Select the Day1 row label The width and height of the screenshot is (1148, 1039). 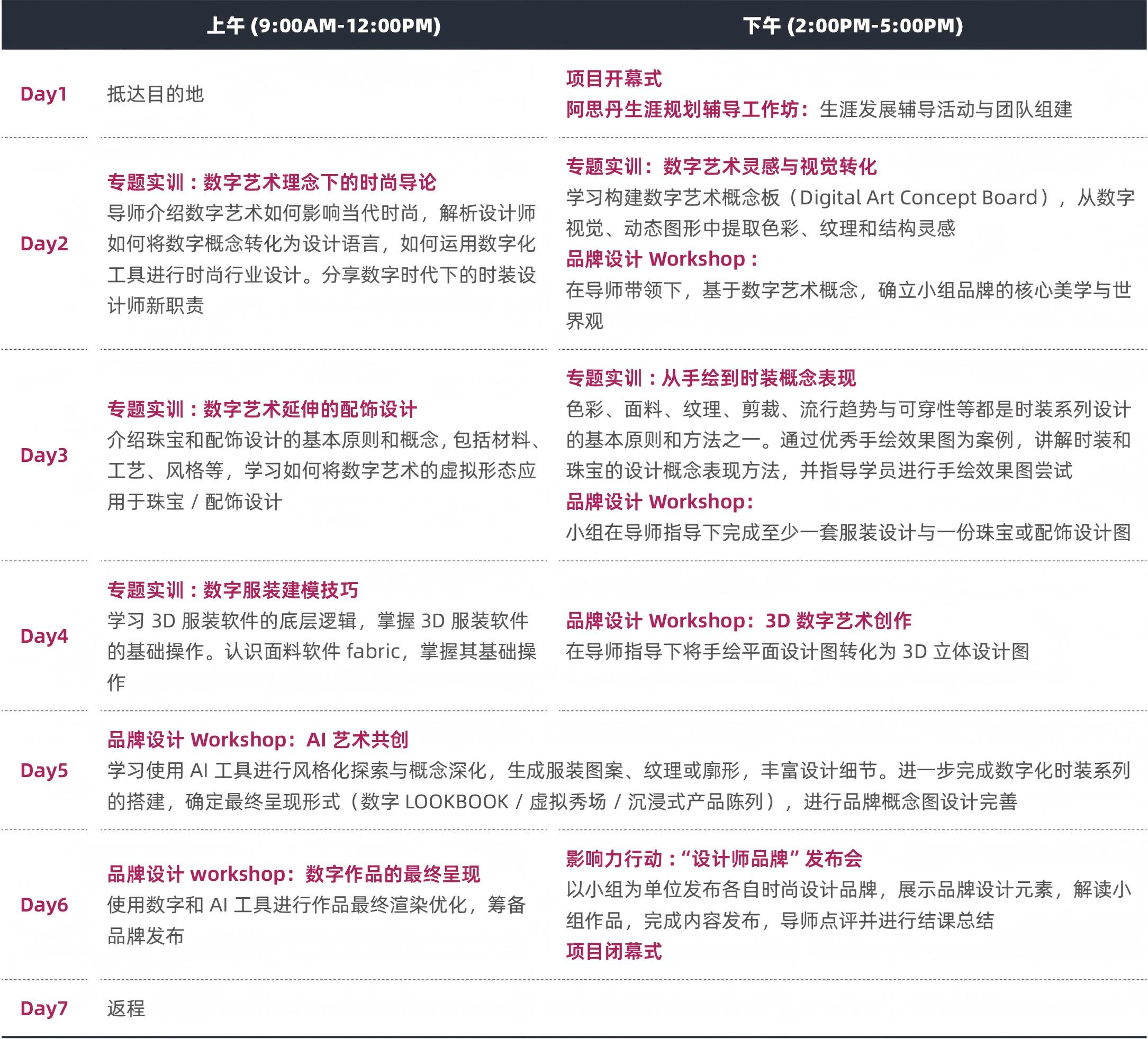(x=44, y=94)
